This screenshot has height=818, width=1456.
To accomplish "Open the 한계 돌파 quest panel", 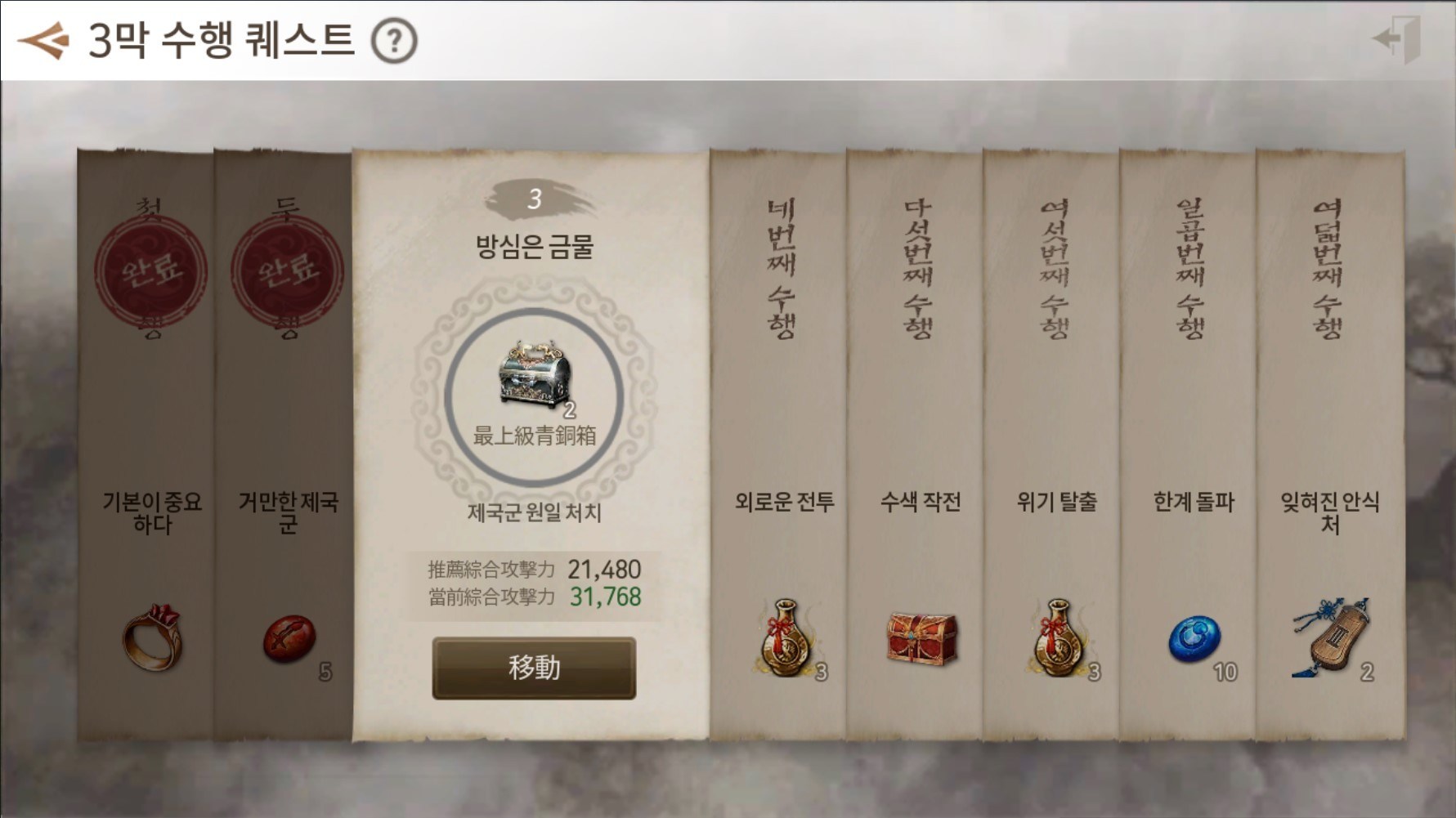I will pos(1188,445).
